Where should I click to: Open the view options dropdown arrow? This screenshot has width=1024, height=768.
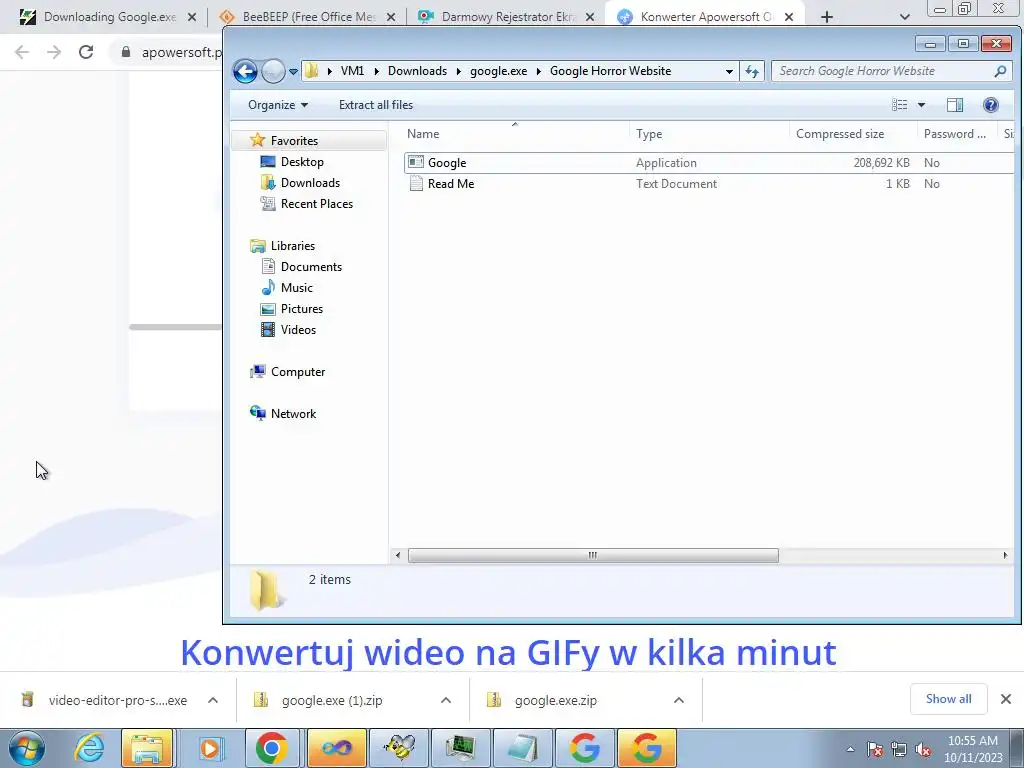pos(921,105)
